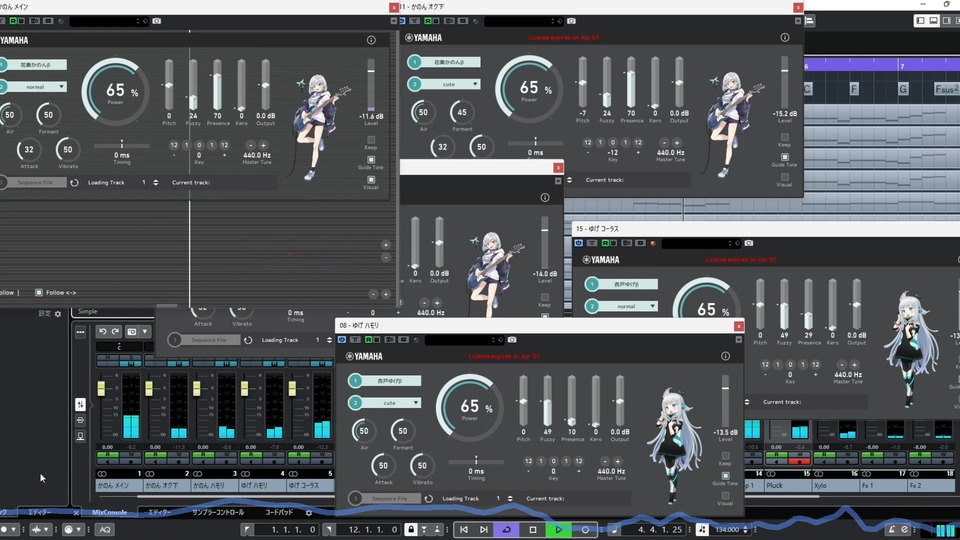
Task: Enable the Follow <-> checkbox
Action: [x=39, y=293]
